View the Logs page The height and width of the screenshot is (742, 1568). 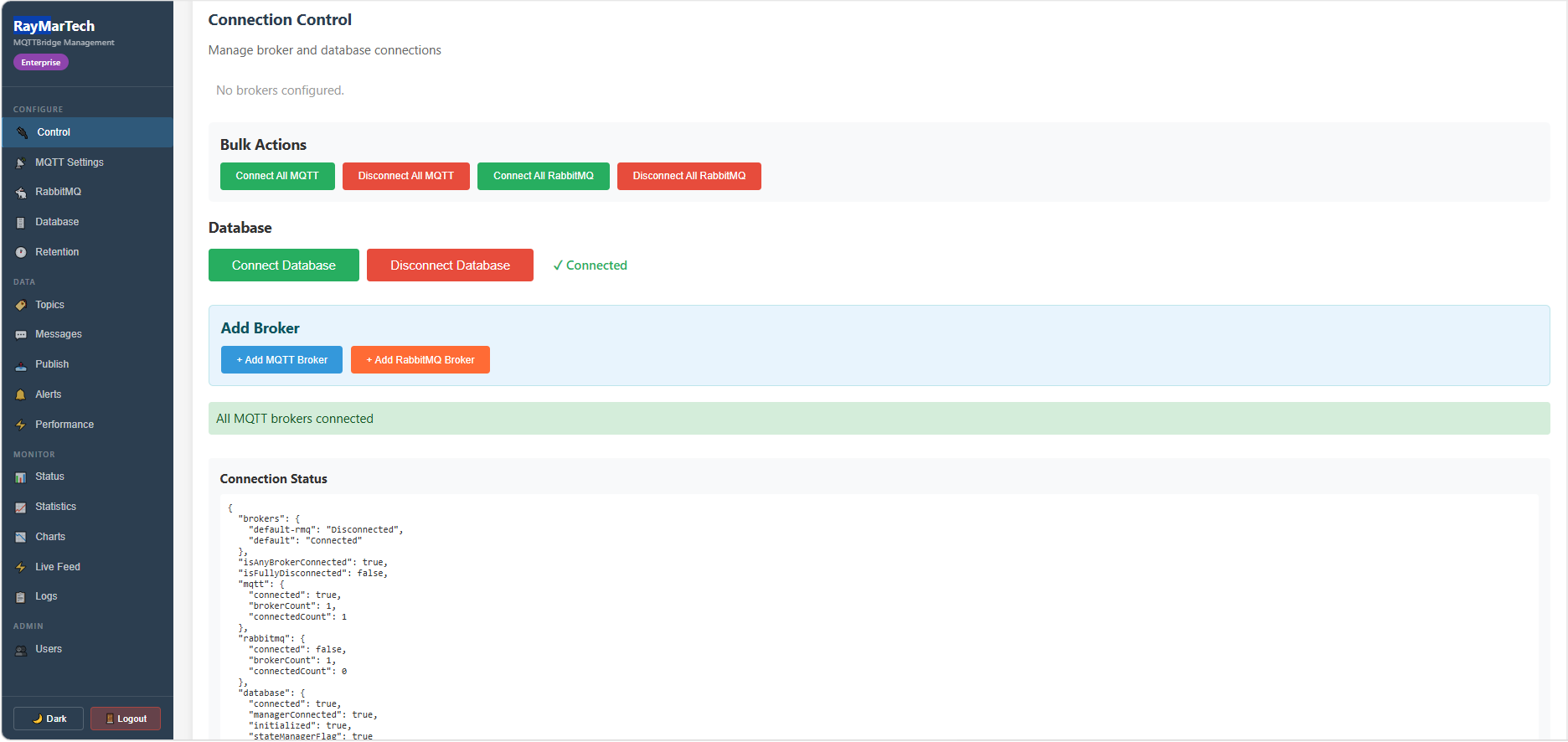click(x=87, y=596)
